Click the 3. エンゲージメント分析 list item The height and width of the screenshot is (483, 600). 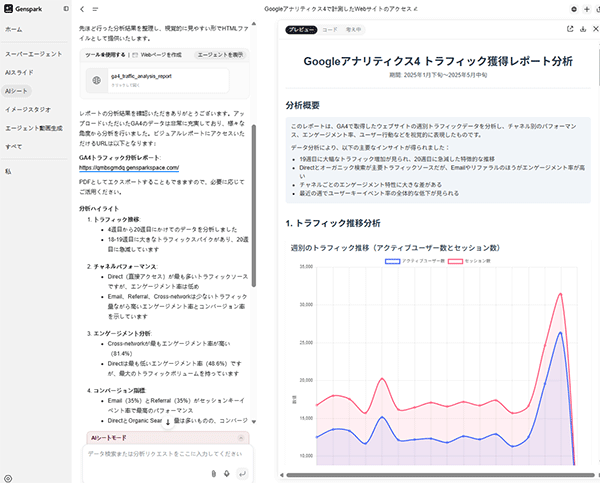click(x=119, y=333)
